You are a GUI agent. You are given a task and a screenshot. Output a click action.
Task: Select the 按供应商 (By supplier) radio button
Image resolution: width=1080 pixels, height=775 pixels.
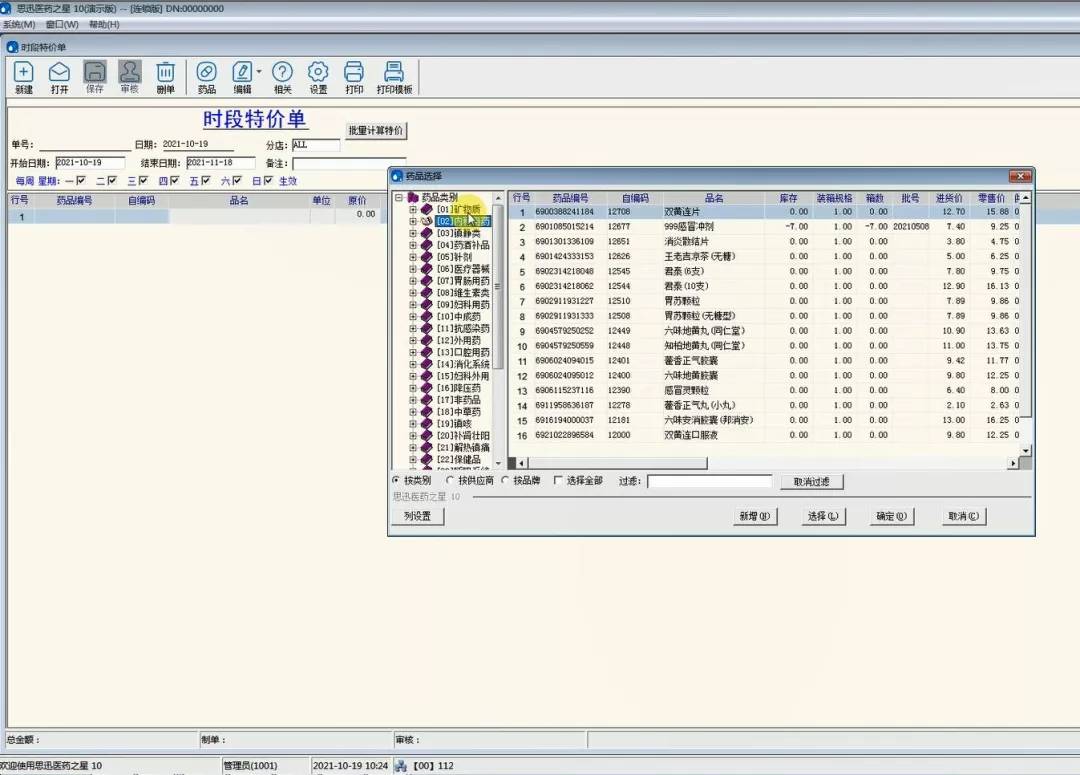coord(450,480)
